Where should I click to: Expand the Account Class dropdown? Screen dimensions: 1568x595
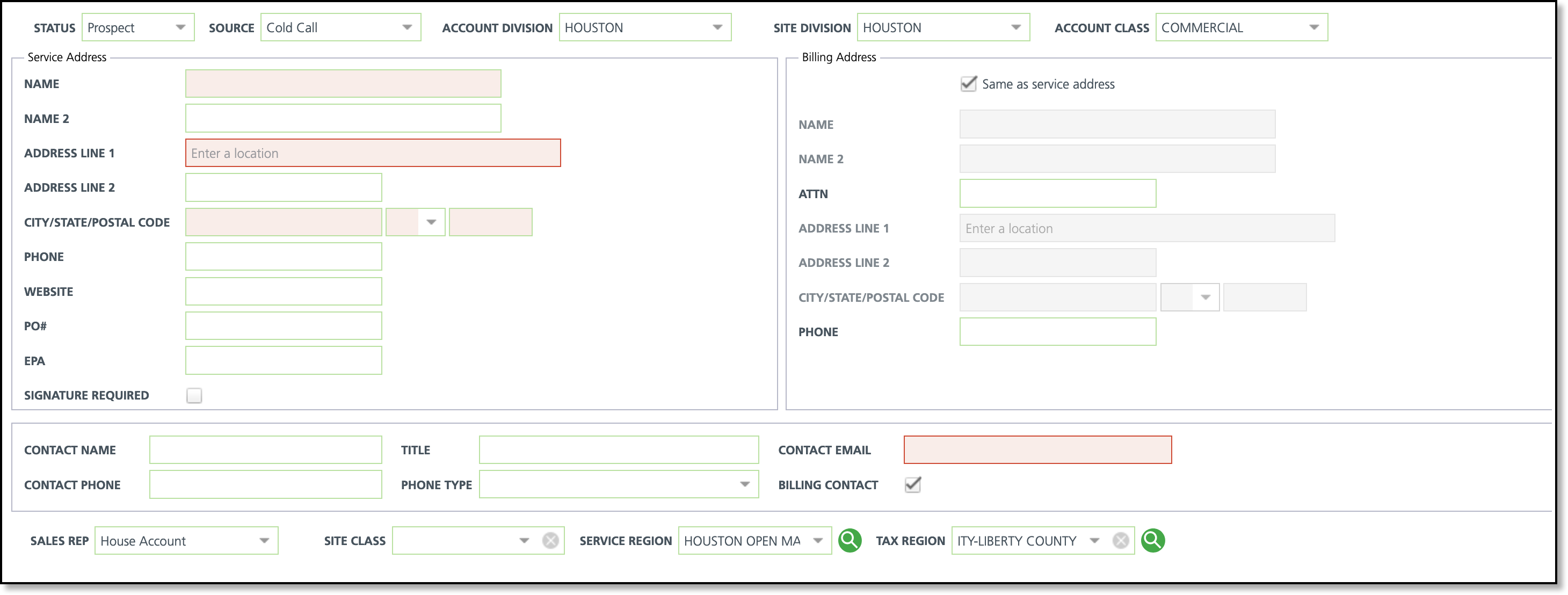coord(1314,27)
